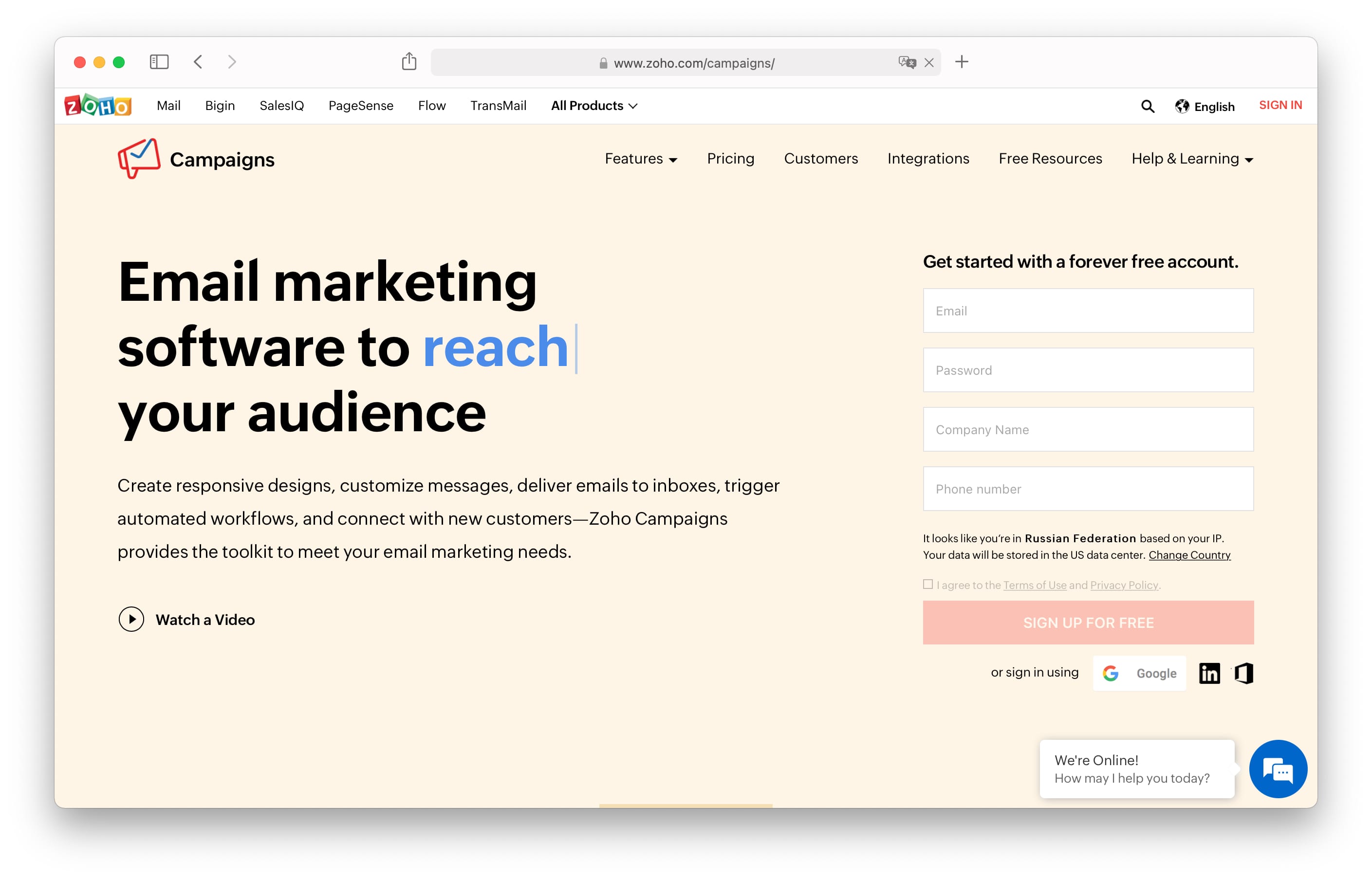Open English language selector
Screen dimensions: 1372x880
[x=1205, y=106]
